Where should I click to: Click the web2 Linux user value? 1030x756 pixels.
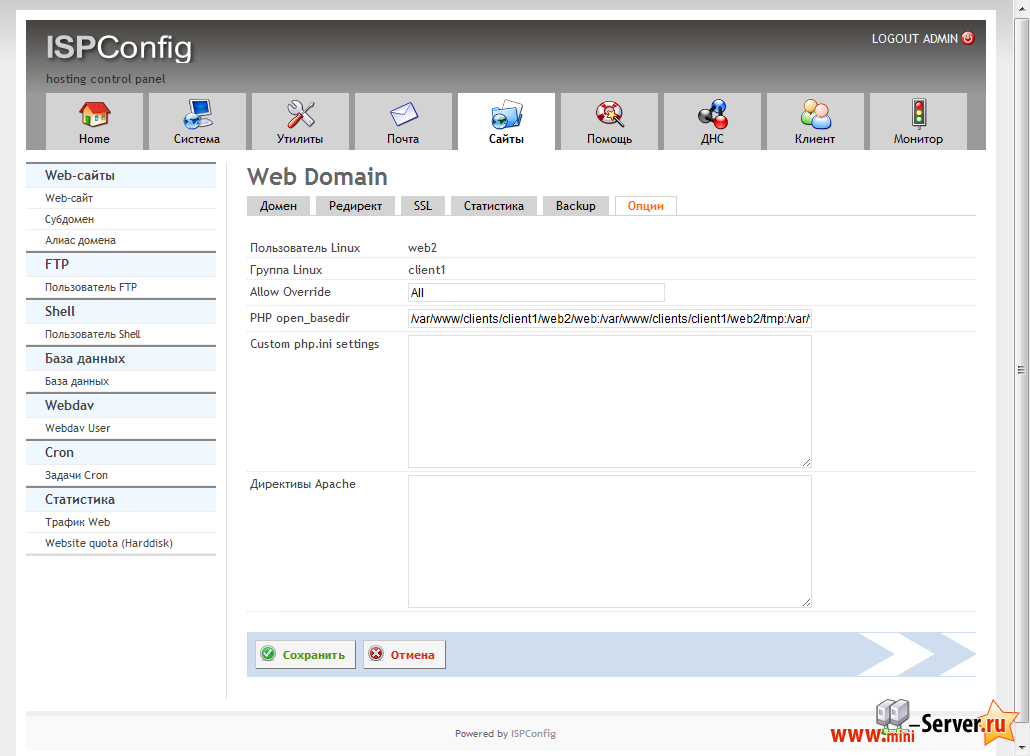tap(422, 248)
